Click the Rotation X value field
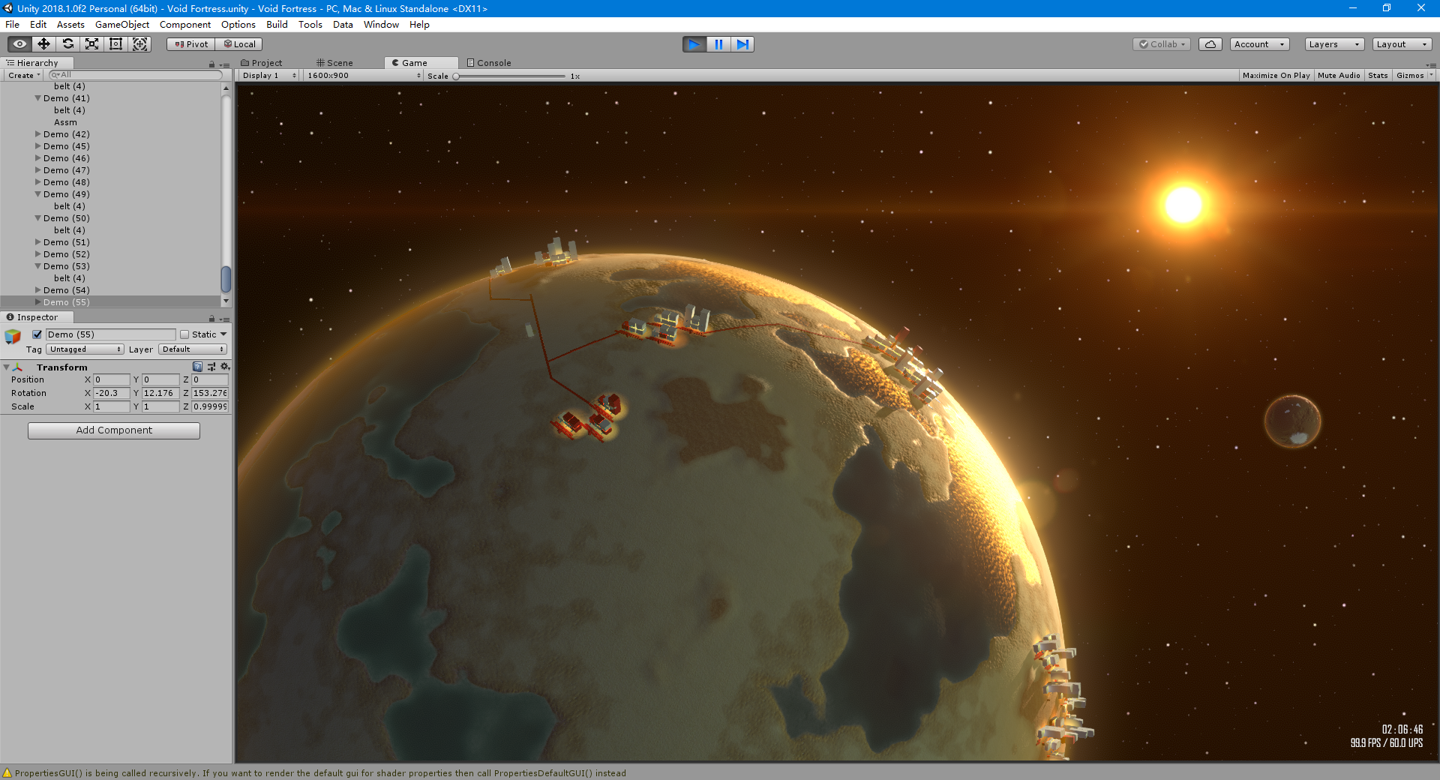 coord(111,393)
